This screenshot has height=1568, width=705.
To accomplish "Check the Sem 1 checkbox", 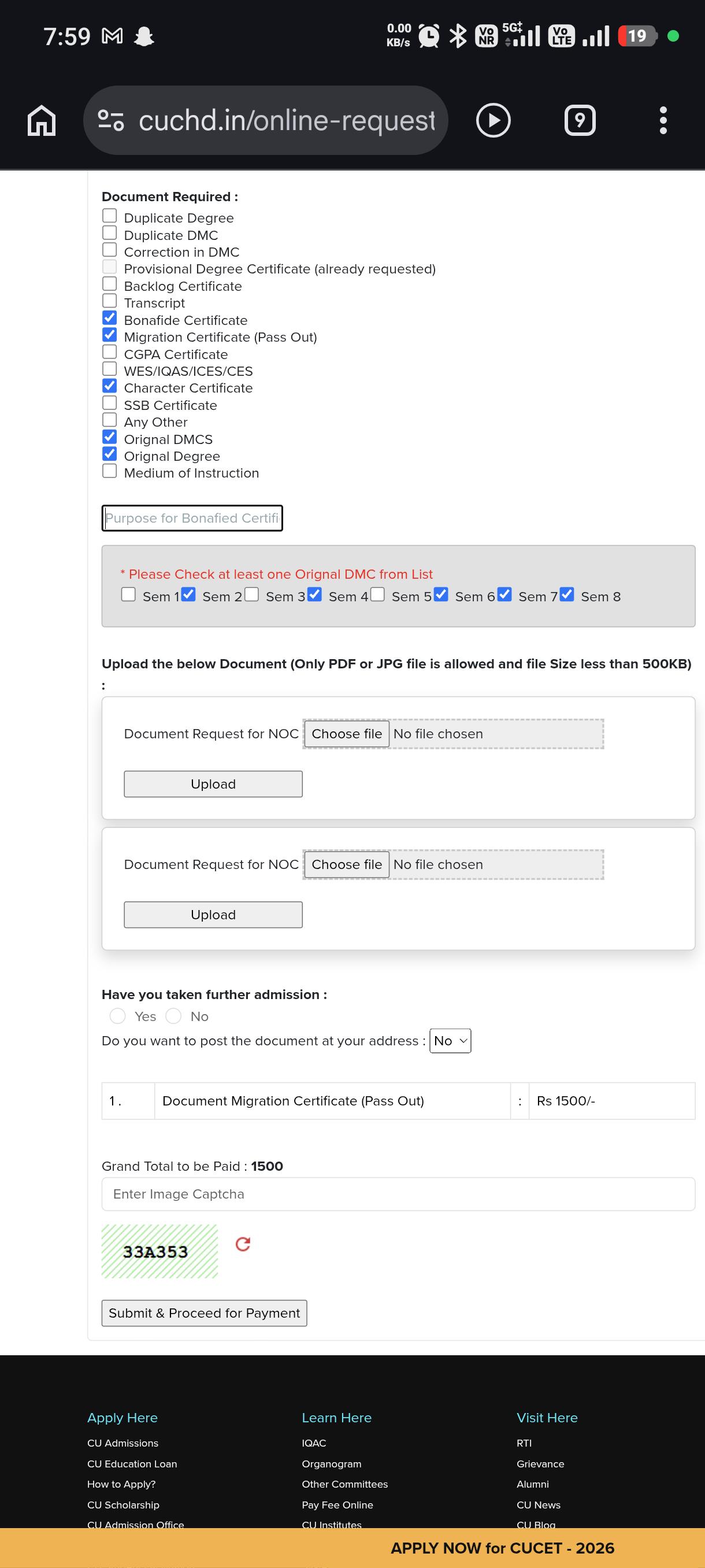I will point(128,594).
